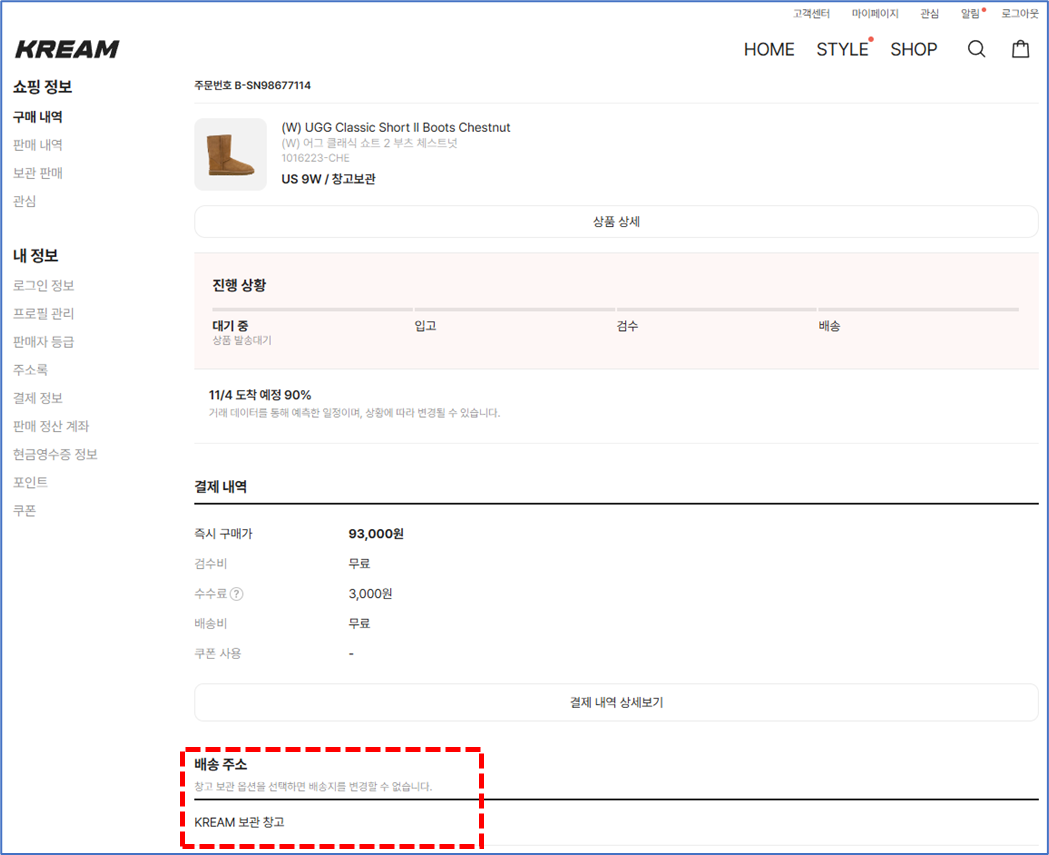This screenshot has height=855, width=1049.
Task: Open 포인트 in the sidebar
Action: pyautogui.click(x=30, y=482)
